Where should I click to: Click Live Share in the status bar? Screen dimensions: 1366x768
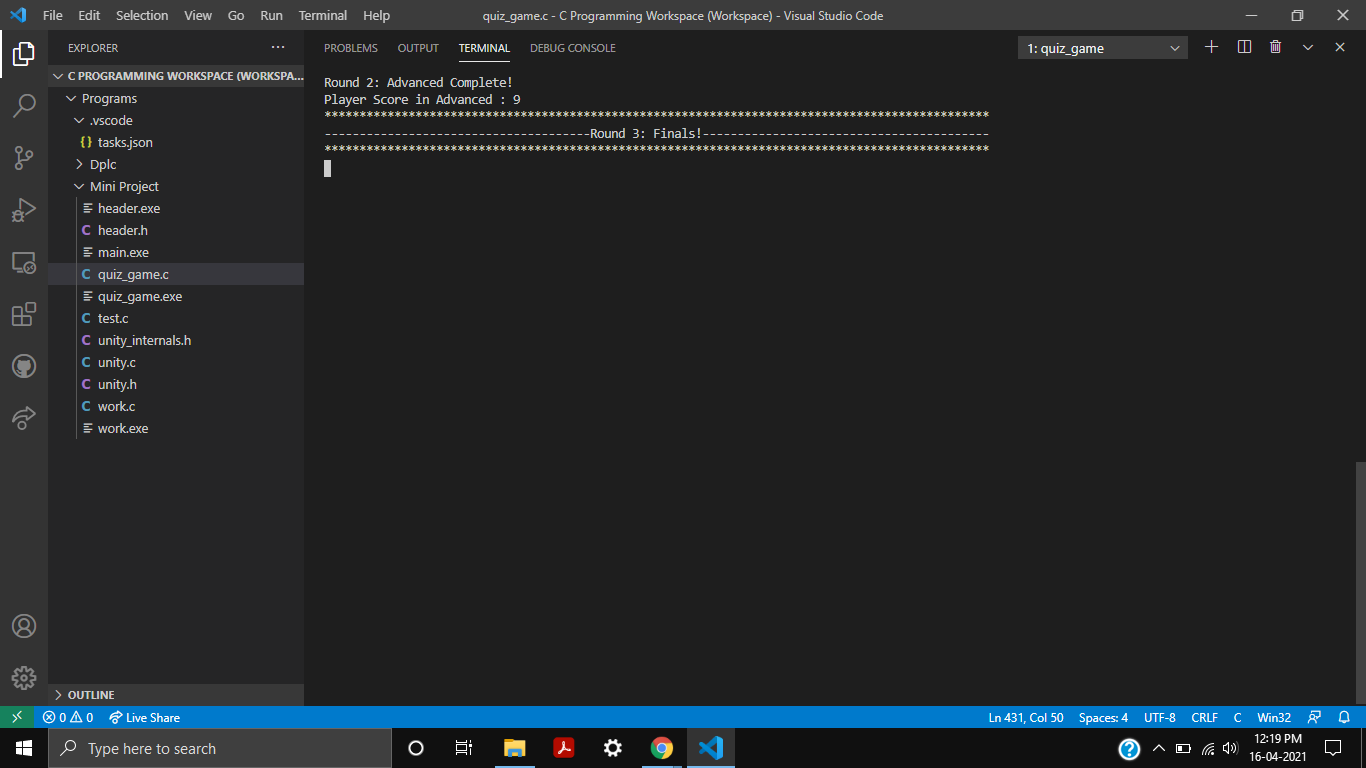144,717
